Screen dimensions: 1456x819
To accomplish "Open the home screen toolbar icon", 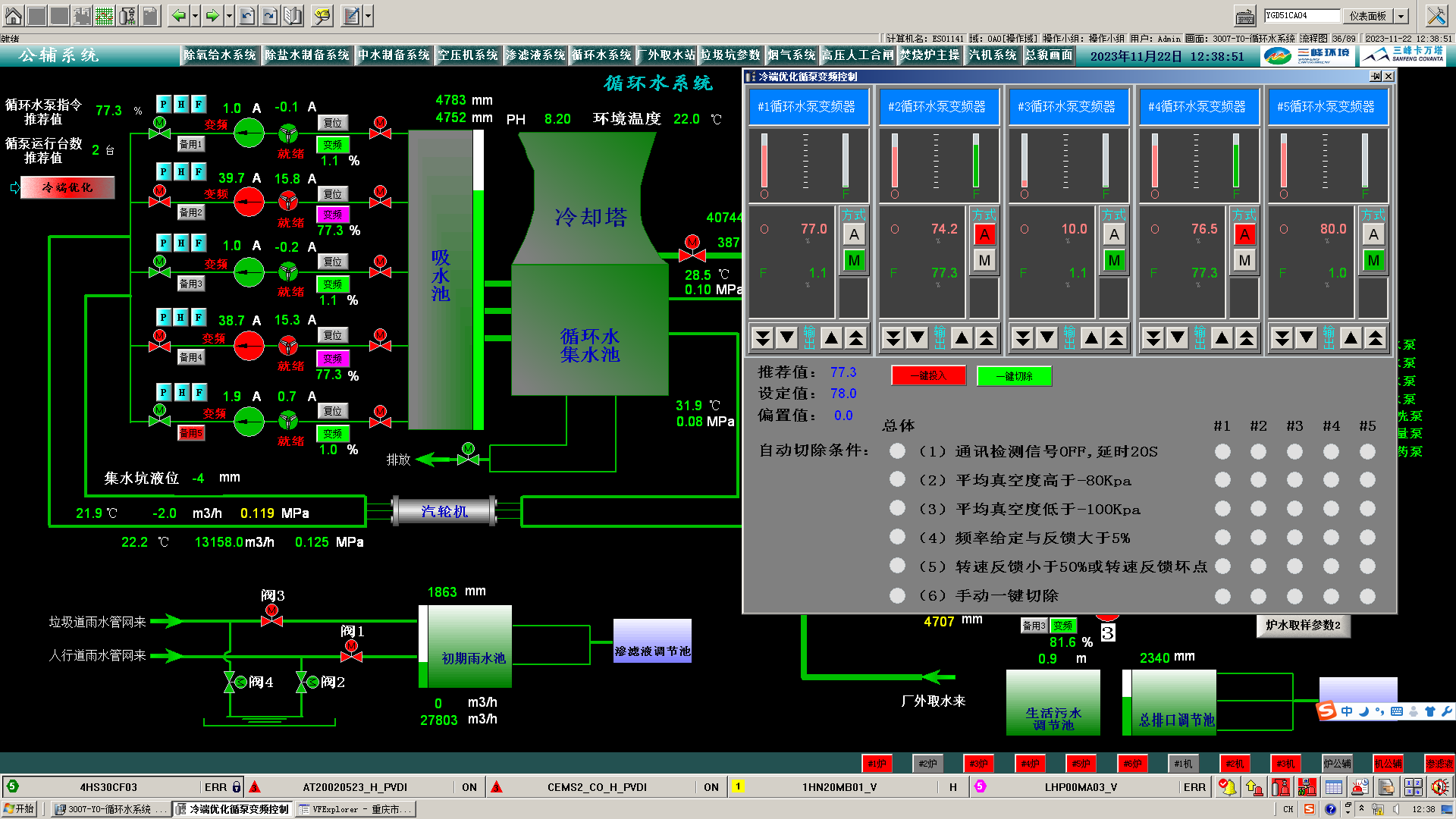I will (13, 15).
